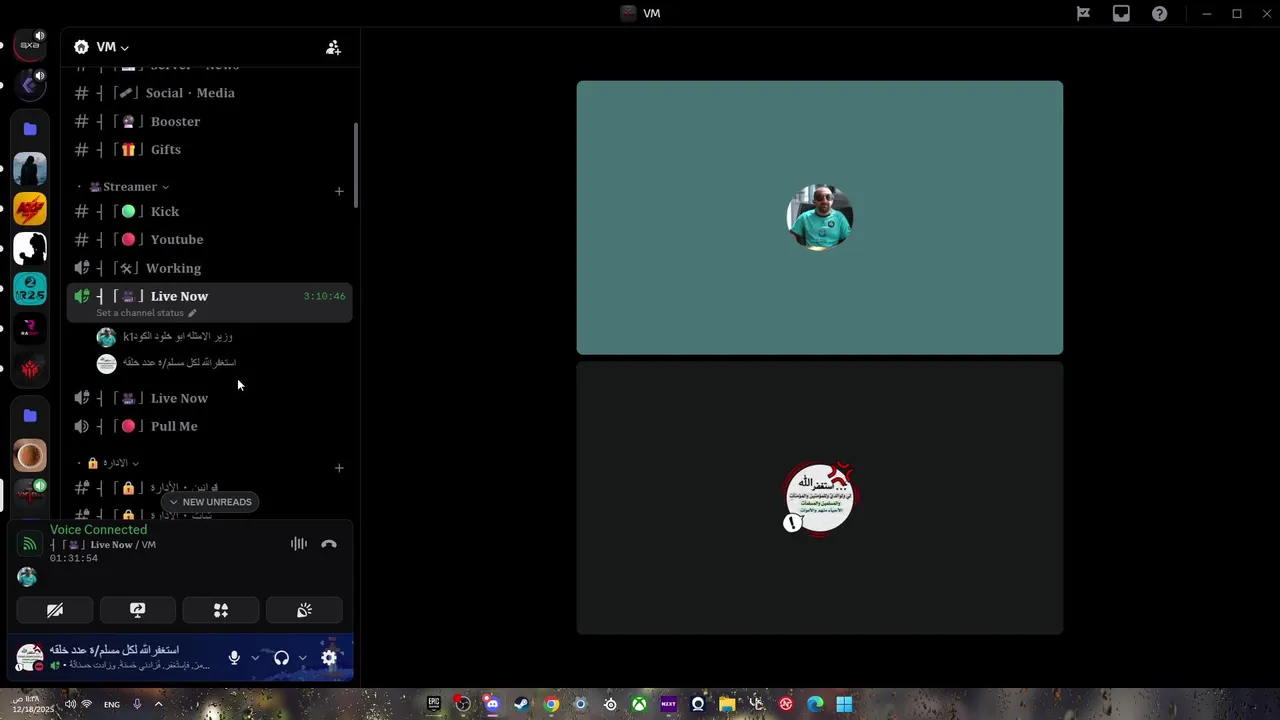1280x720 pixels.
Task: Deafen with the headphones icon
Action: 281,657
